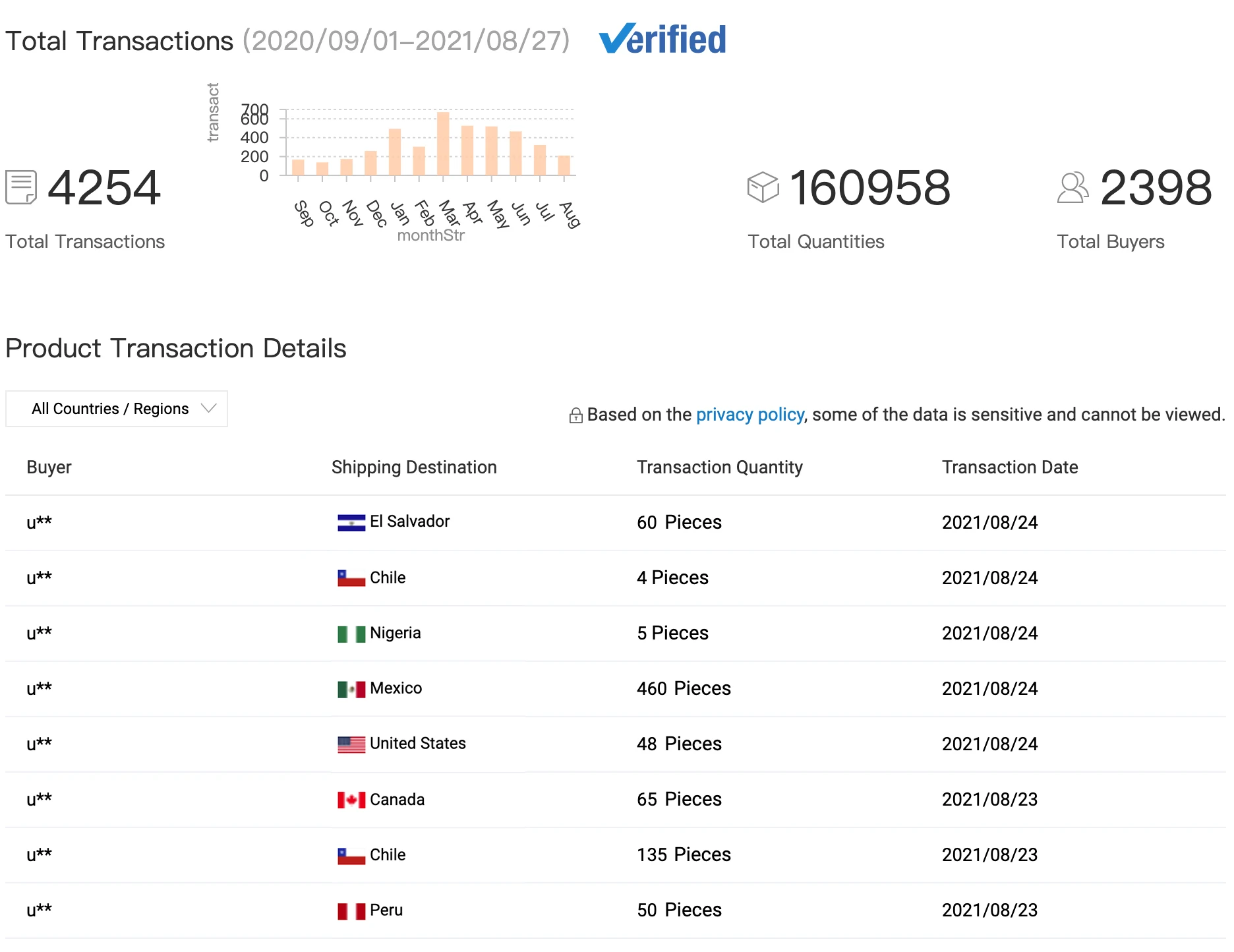1234x952 pixels.
Task: Click the Peru flag icon
Action: pyautogui.click(x=351, y=911)
